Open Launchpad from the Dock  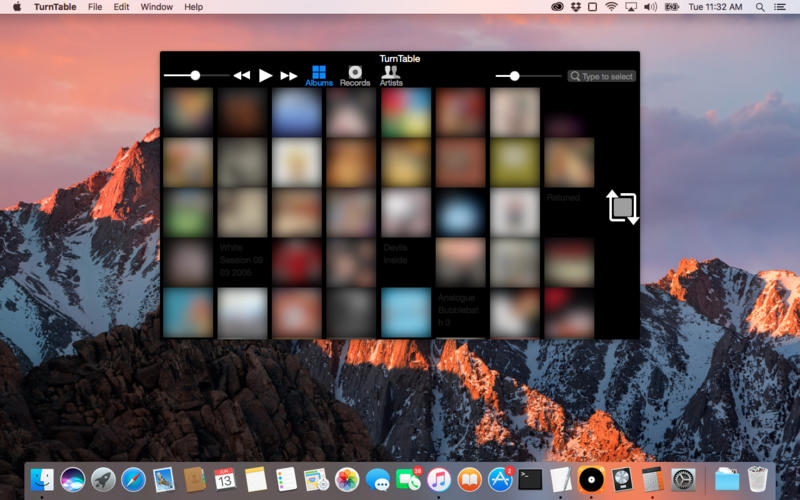103,480
